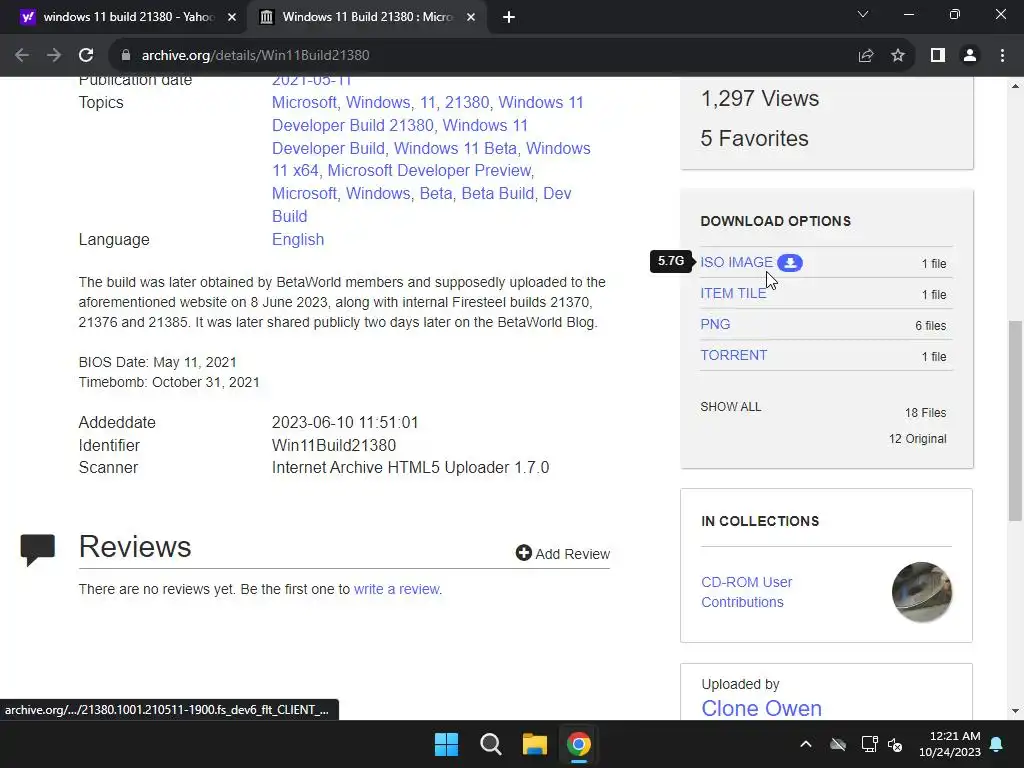Click the network display tray icon
The width and height of the screenshot is (1024, 768).
coord(869,744)
